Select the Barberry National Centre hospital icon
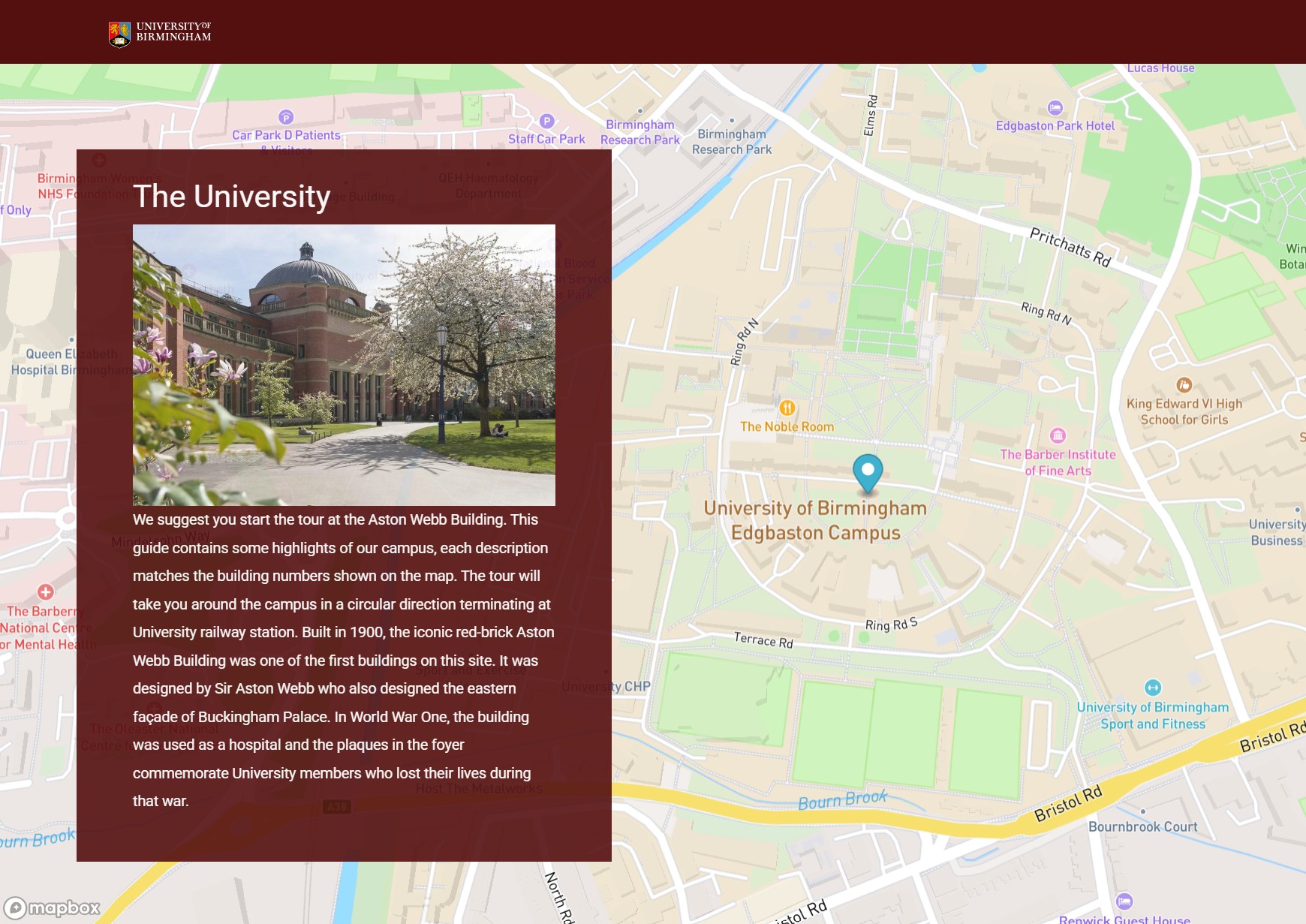This screenshot has height=924, width=1306. (x=45, y=592)
